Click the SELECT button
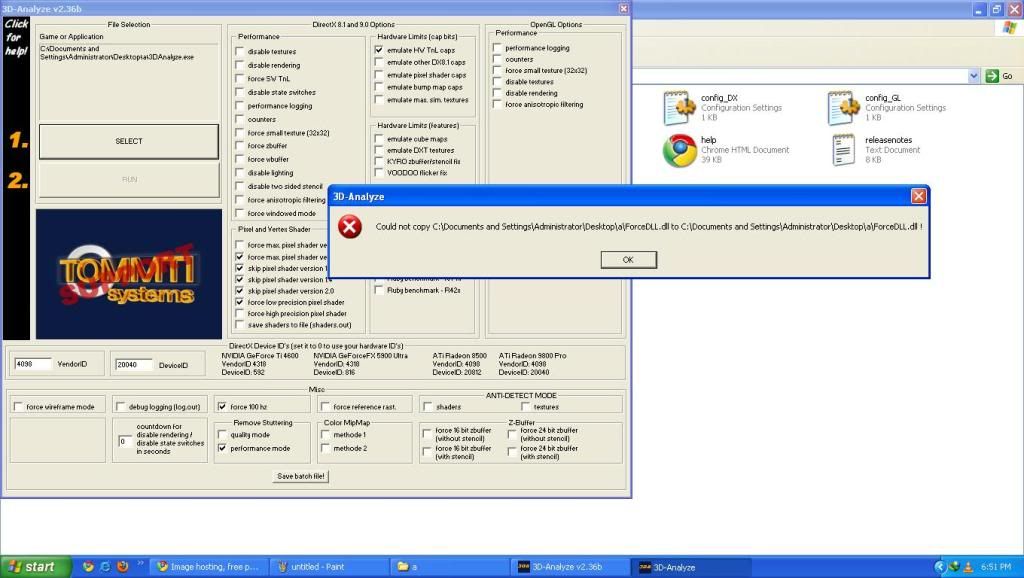1024x578 pixels. tap(129, 141)
